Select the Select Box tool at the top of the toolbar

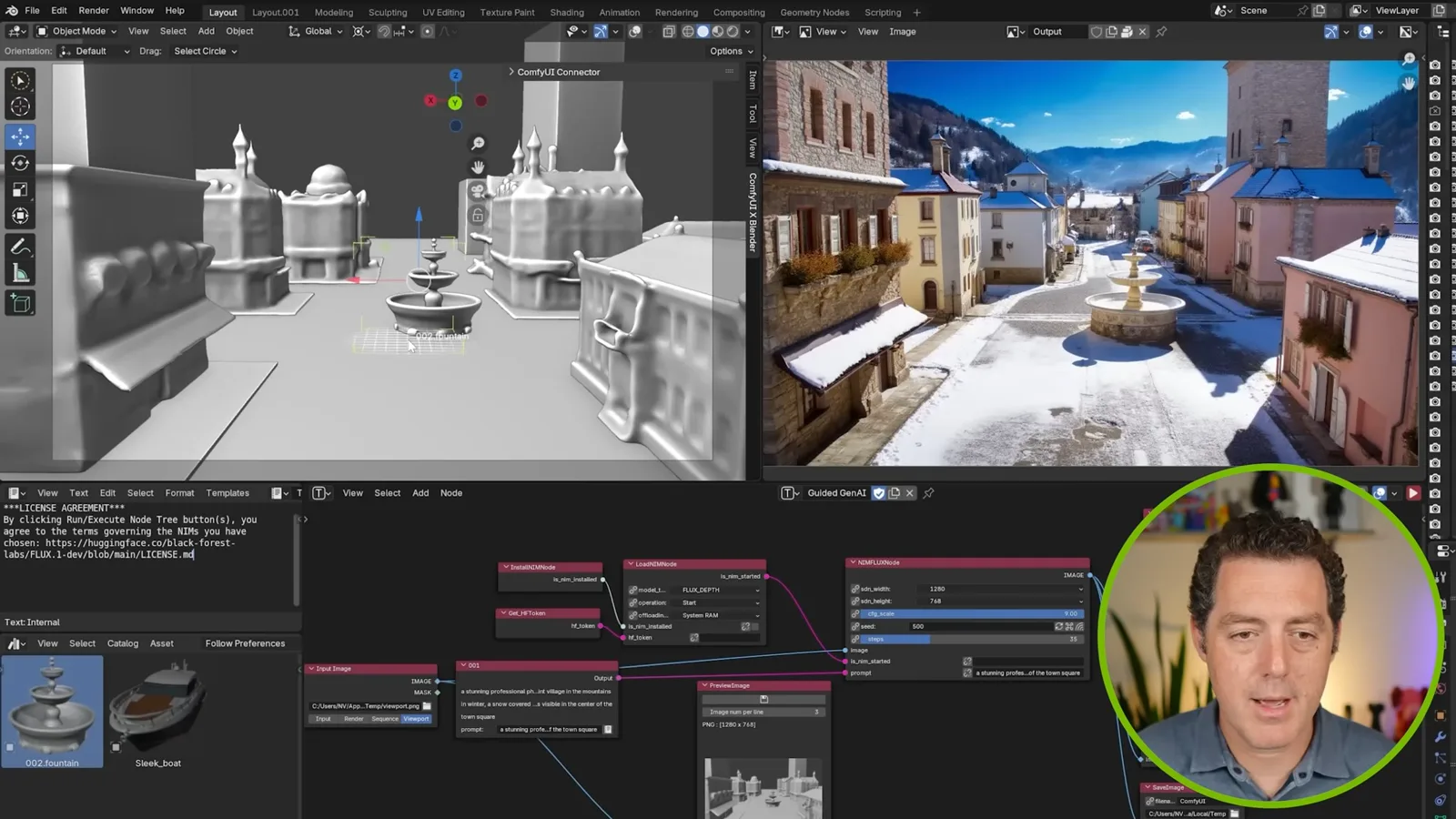click(20, 80)
